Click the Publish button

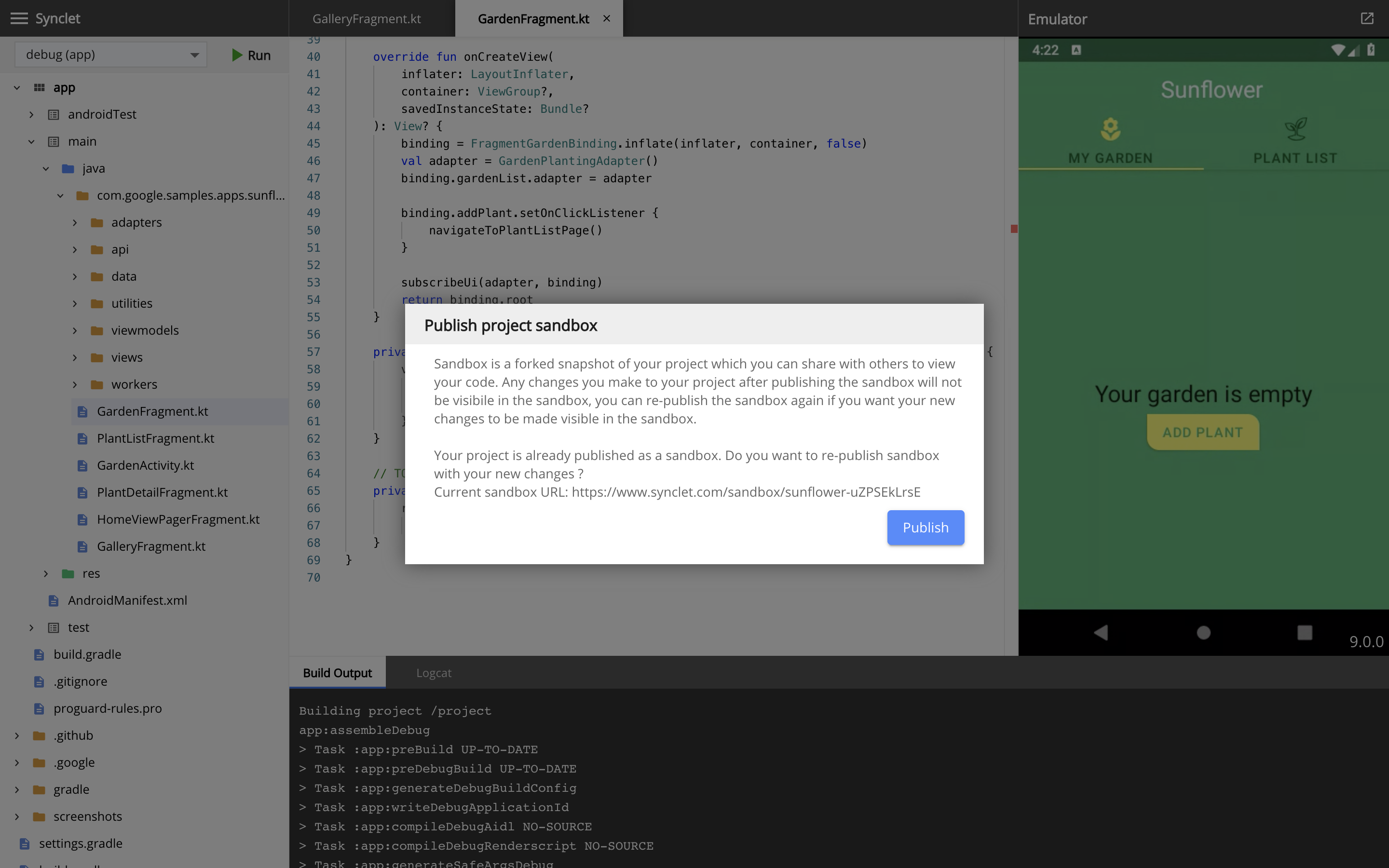[925, 527]
